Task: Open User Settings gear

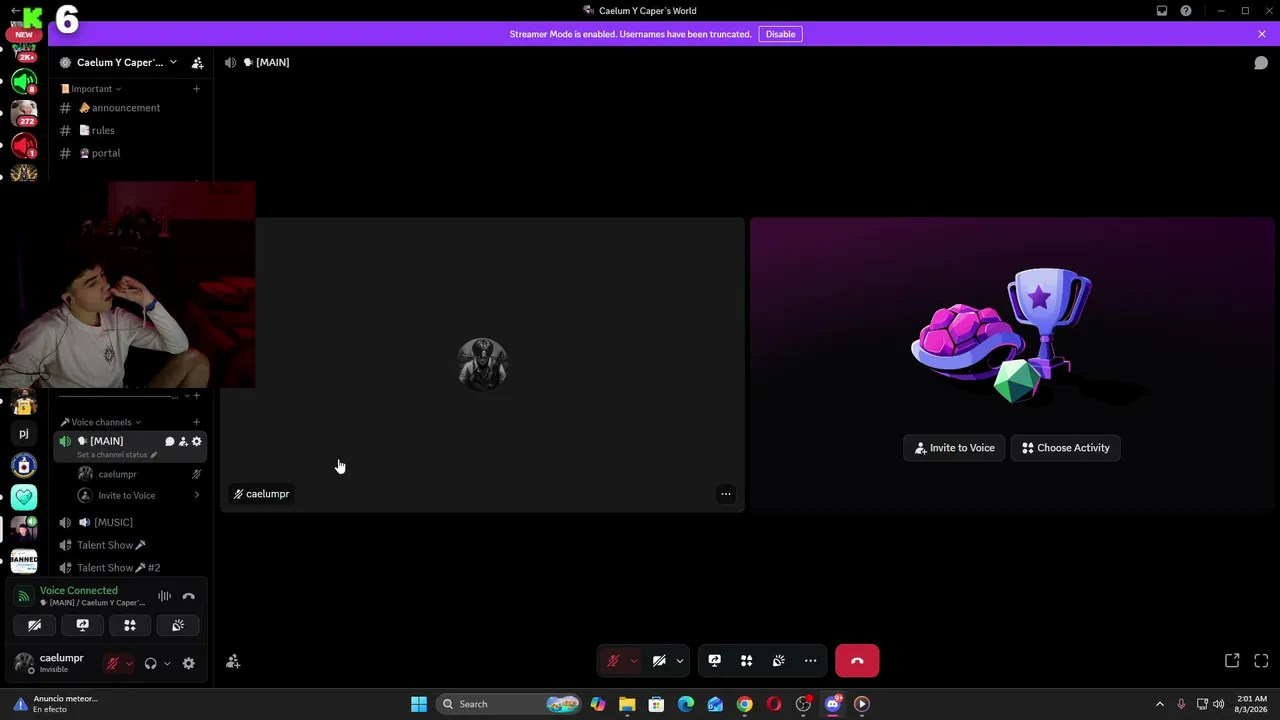Action: click(x=188, y=663)
